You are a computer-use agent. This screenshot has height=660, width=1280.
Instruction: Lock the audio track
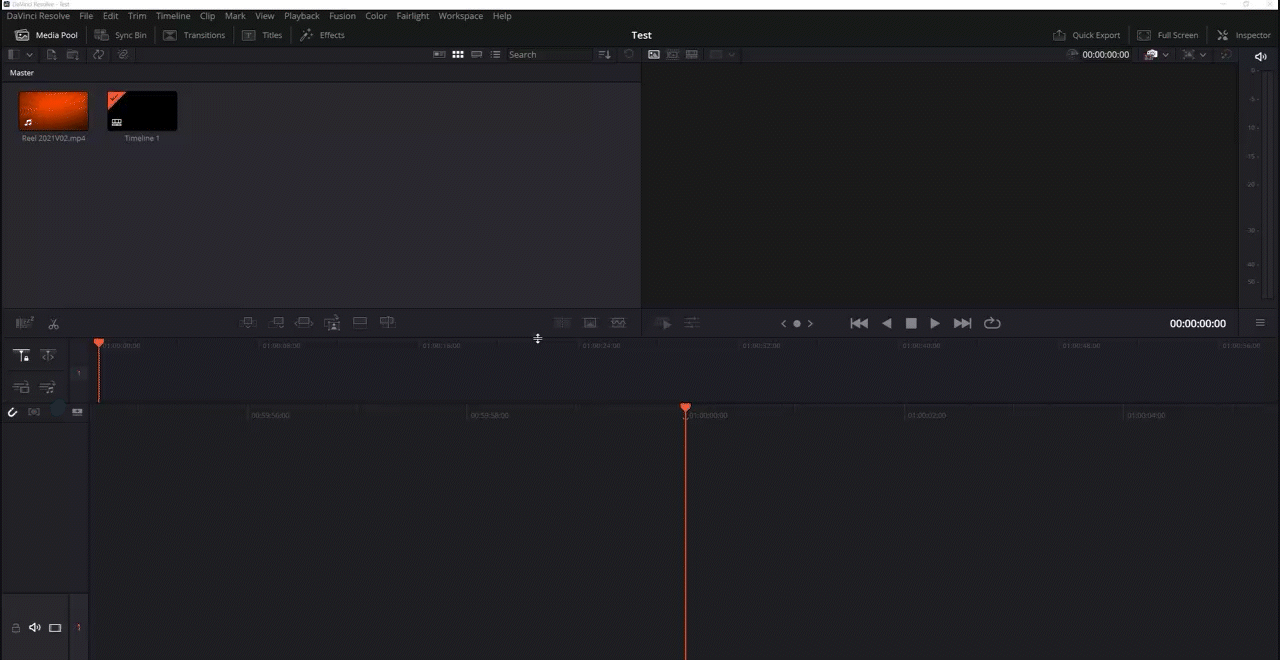(x=14, y=627)
